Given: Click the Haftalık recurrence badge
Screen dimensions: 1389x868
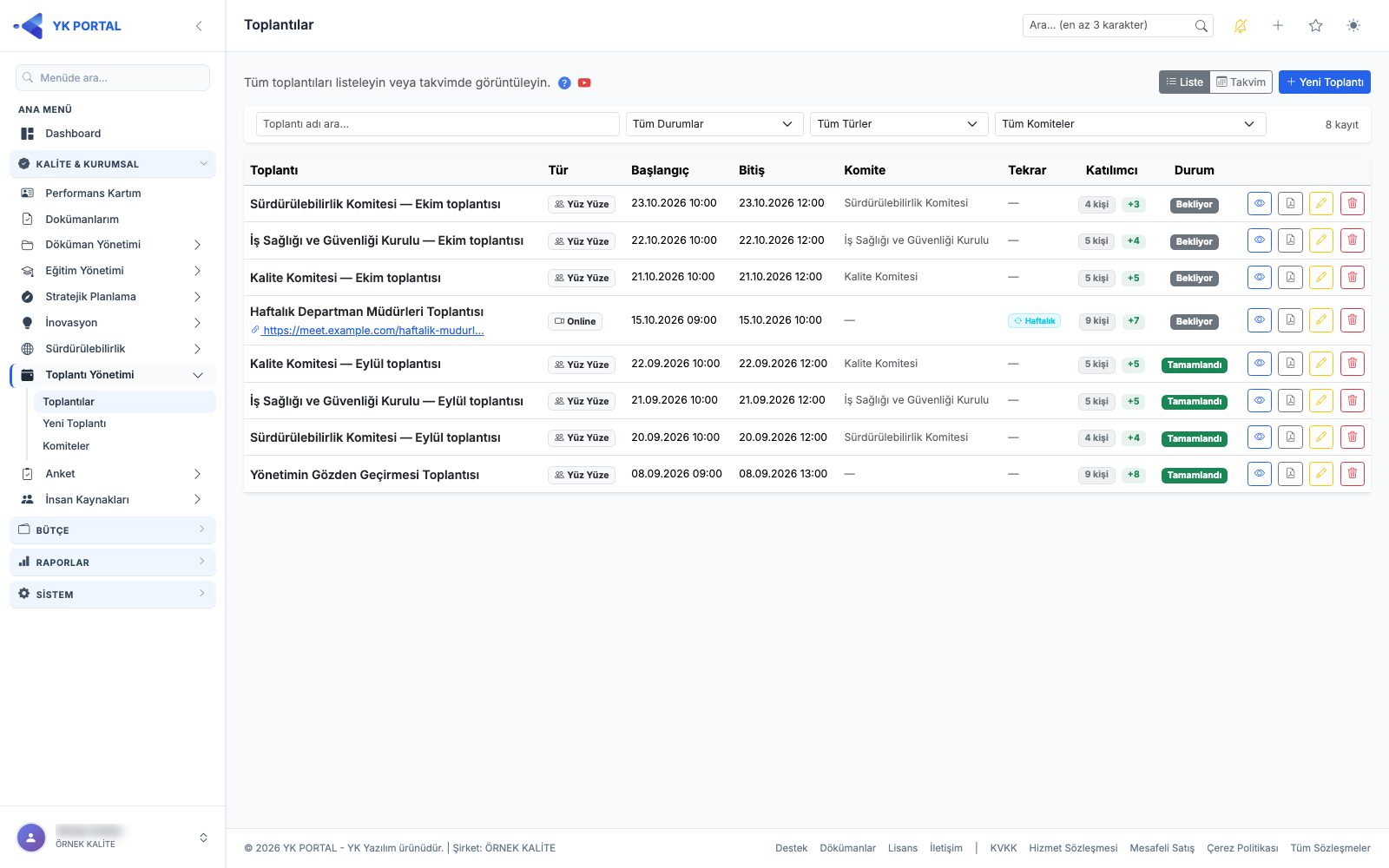Looking at the screenshot, I should 1034,321.
